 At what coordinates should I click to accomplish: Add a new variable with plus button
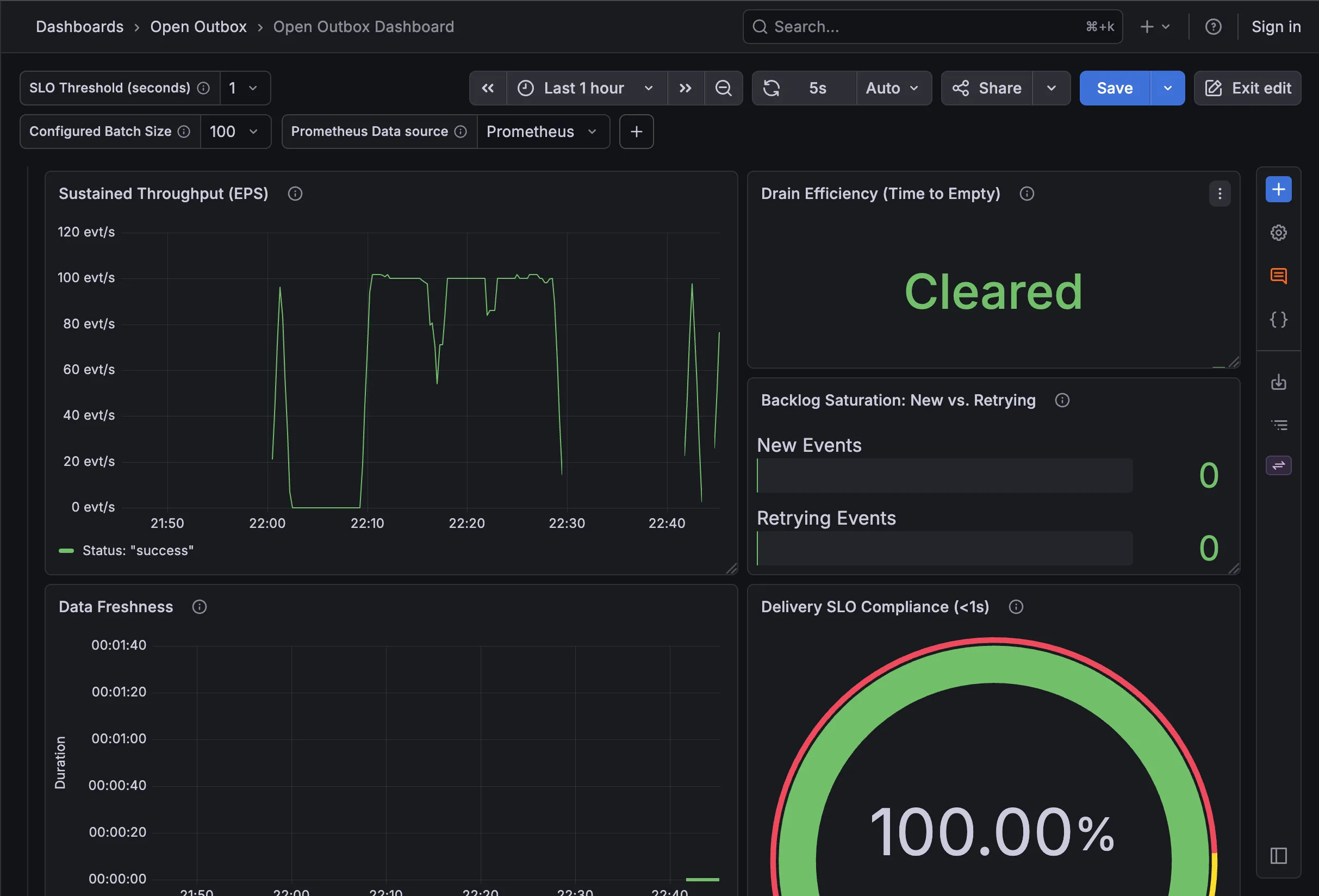pos(636,132)
